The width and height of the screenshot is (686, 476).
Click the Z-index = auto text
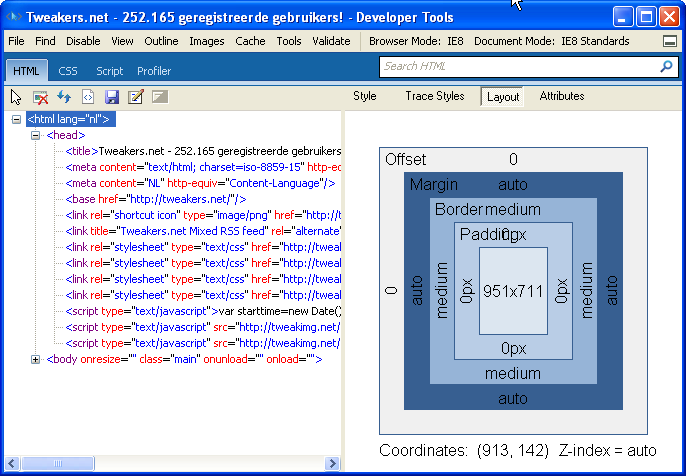coord(607,450)
